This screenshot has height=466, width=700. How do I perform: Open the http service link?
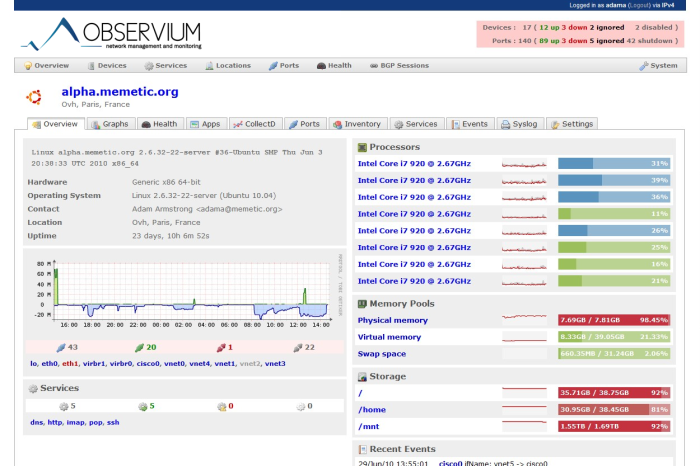54,423
